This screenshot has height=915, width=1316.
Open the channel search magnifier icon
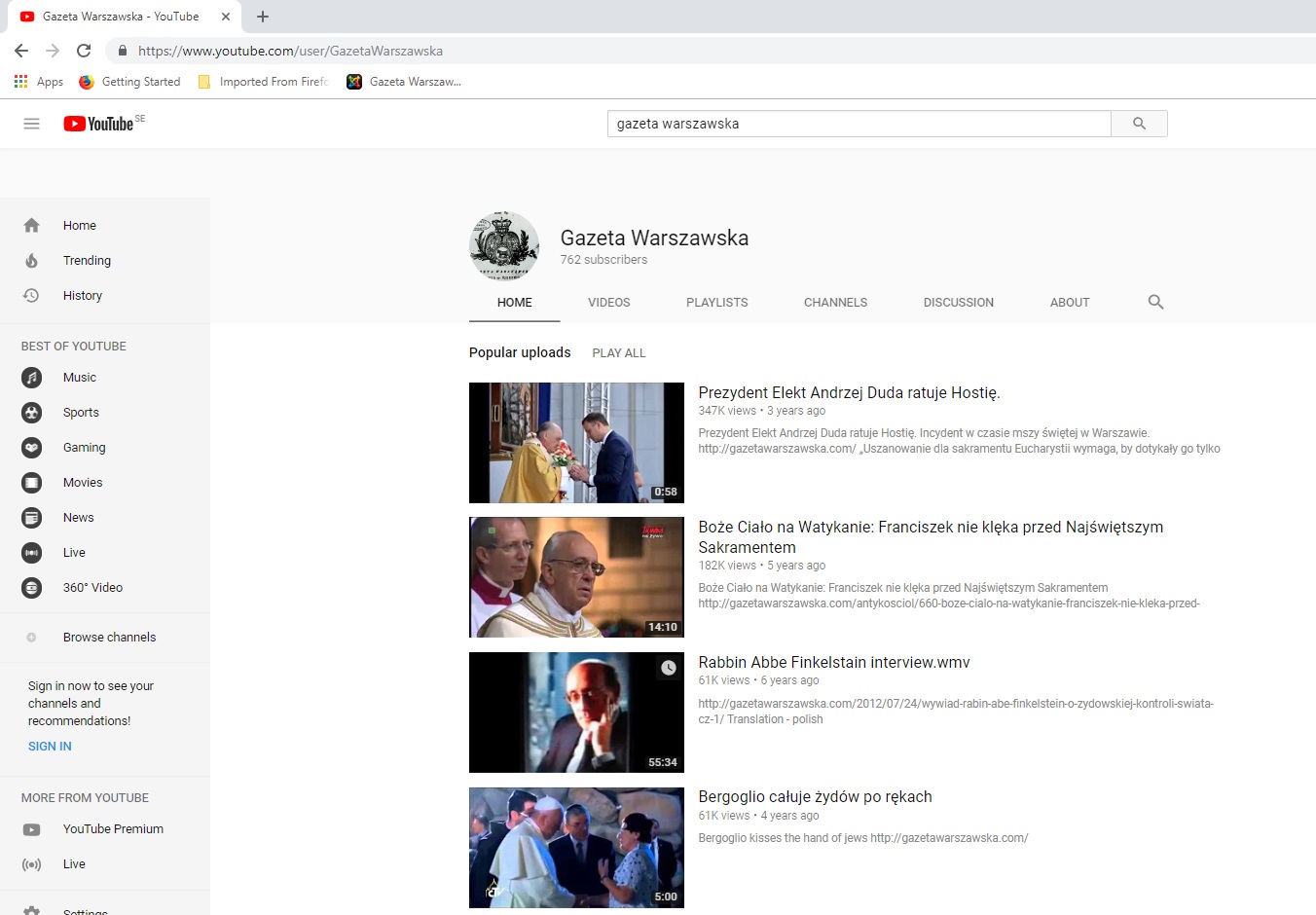point(1155,302)
